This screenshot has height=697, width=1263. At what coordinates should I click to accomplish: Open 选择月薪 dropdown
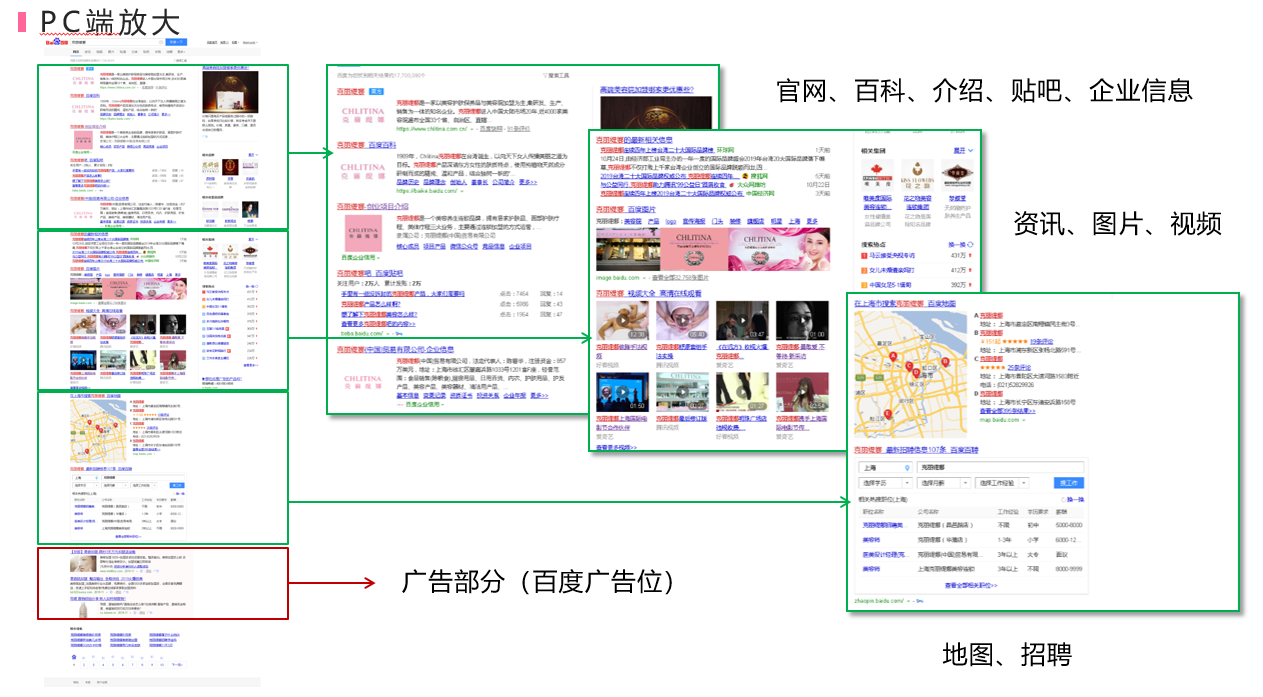click(944, 483)
